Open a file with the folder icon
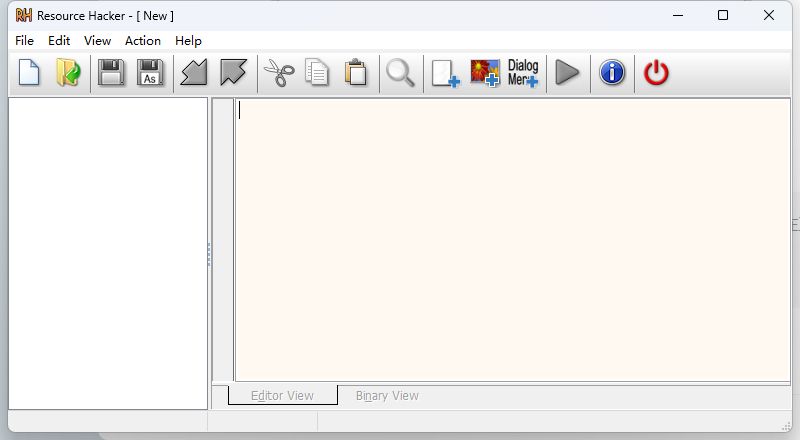 click(68, 73)
